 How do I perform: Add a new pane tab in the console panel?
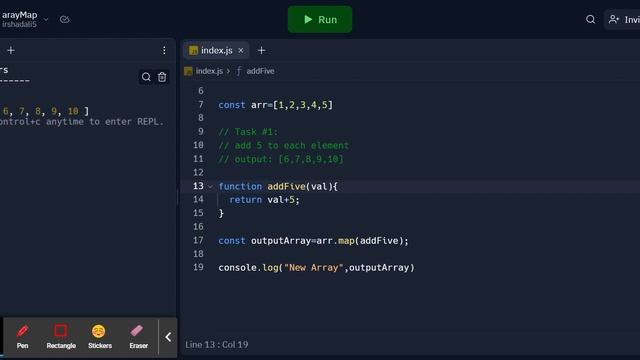11,50
